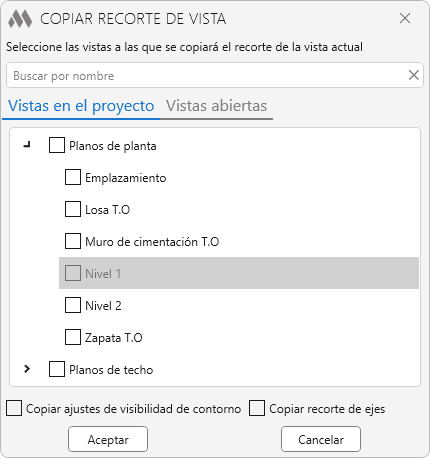Check the Emplazamiento view checkbox
Image resolution: width=430 pixels, height=458 pixels.
tap(73, 177)
